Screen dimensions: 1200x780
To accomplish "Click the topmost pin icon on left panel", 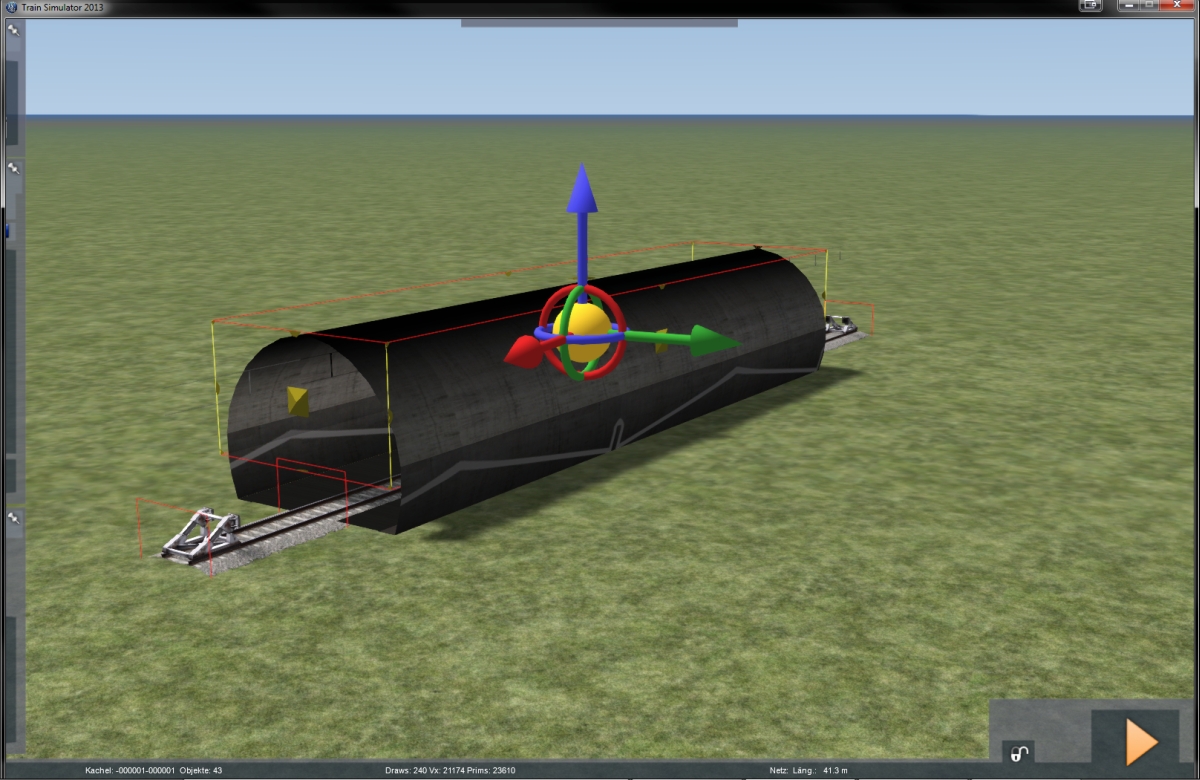I will click(x=14, y=30).
